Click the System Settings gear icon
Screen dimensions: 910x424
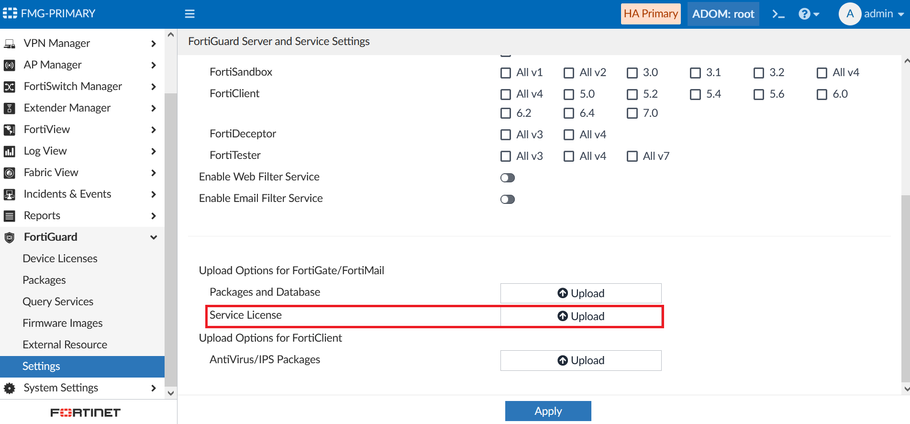pyautogui.click(x=10, y=388)
